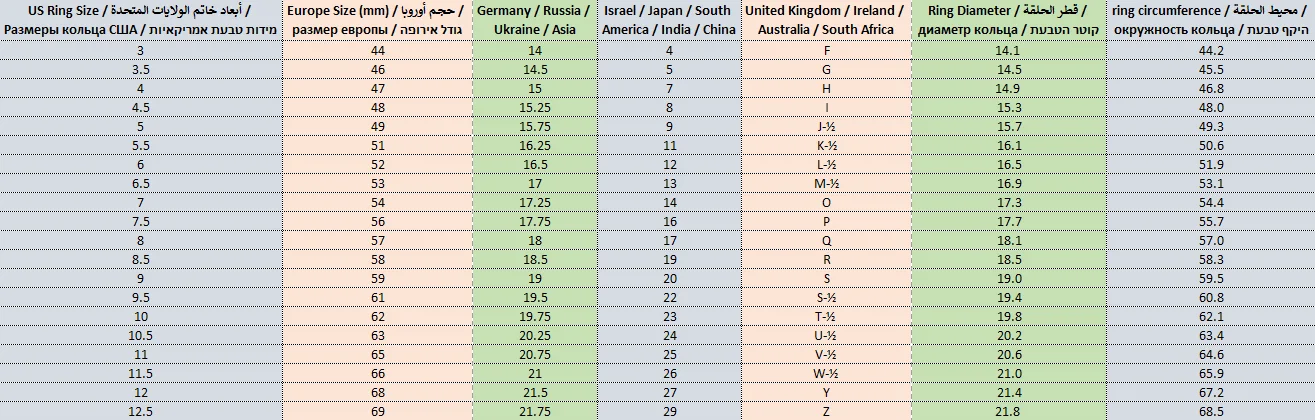Select circumference cell 44.2

(x=1211, y=50)
